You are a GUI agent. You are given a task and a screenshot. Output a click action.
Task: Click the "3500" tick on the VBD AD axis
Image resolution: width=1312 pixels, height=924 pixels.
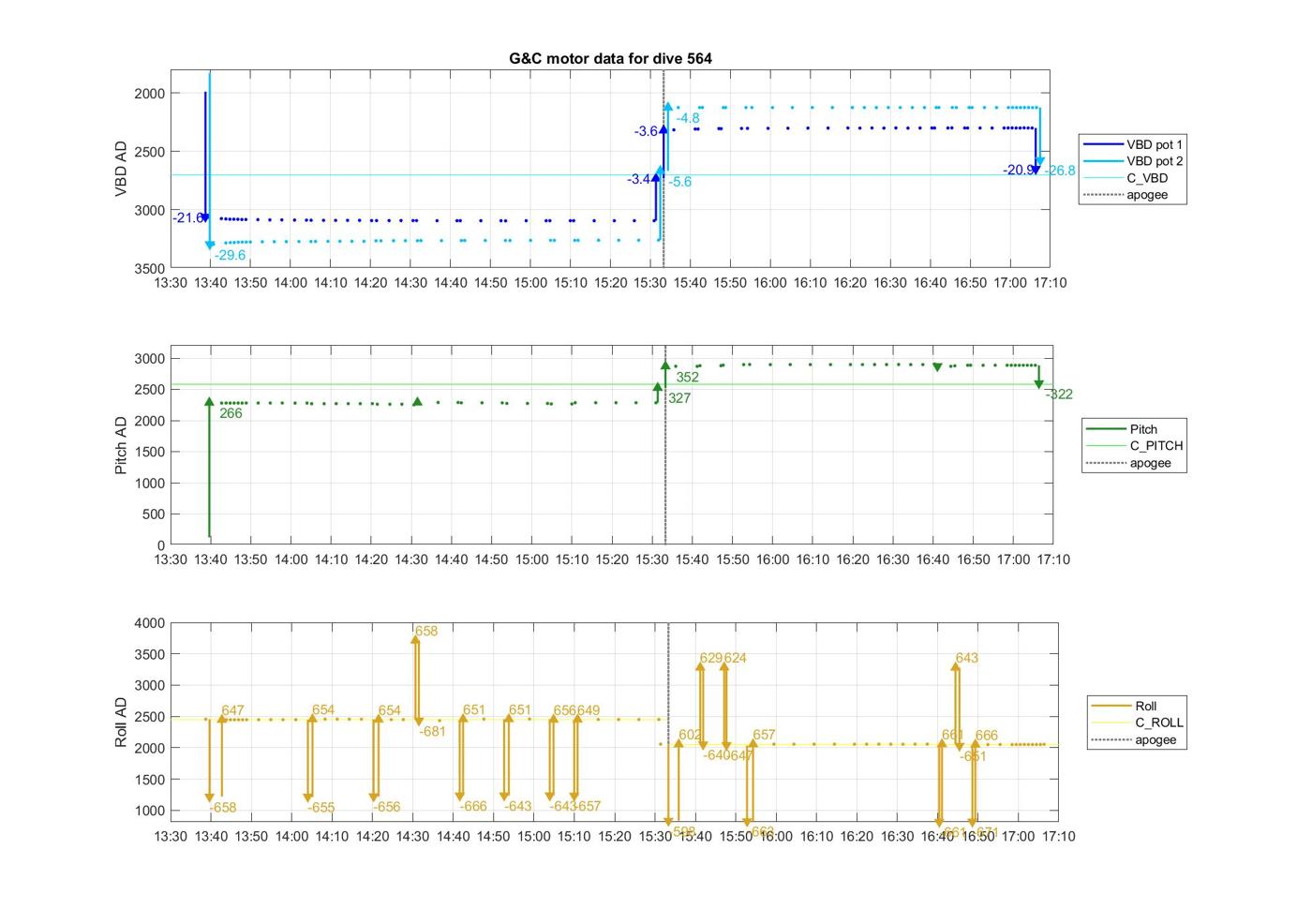point(150,268)
